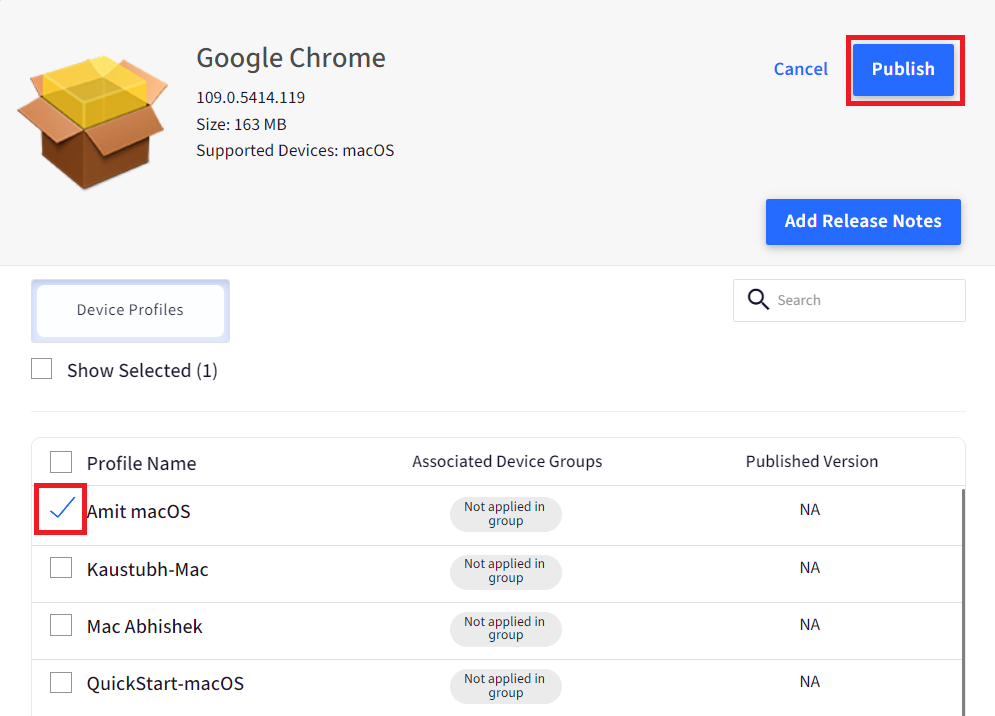Viewport: 995px width, 716px height.
Task: Toggle the select-all Profile Name checkbox
Action: [61, 462]
